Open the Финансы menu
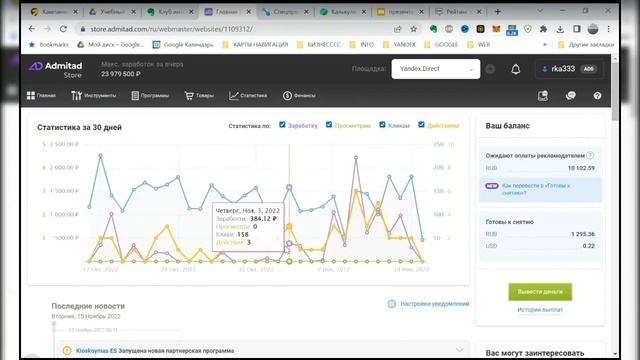Image resolution: width=640 pixels, height=360 pixels. pos(299,96)
